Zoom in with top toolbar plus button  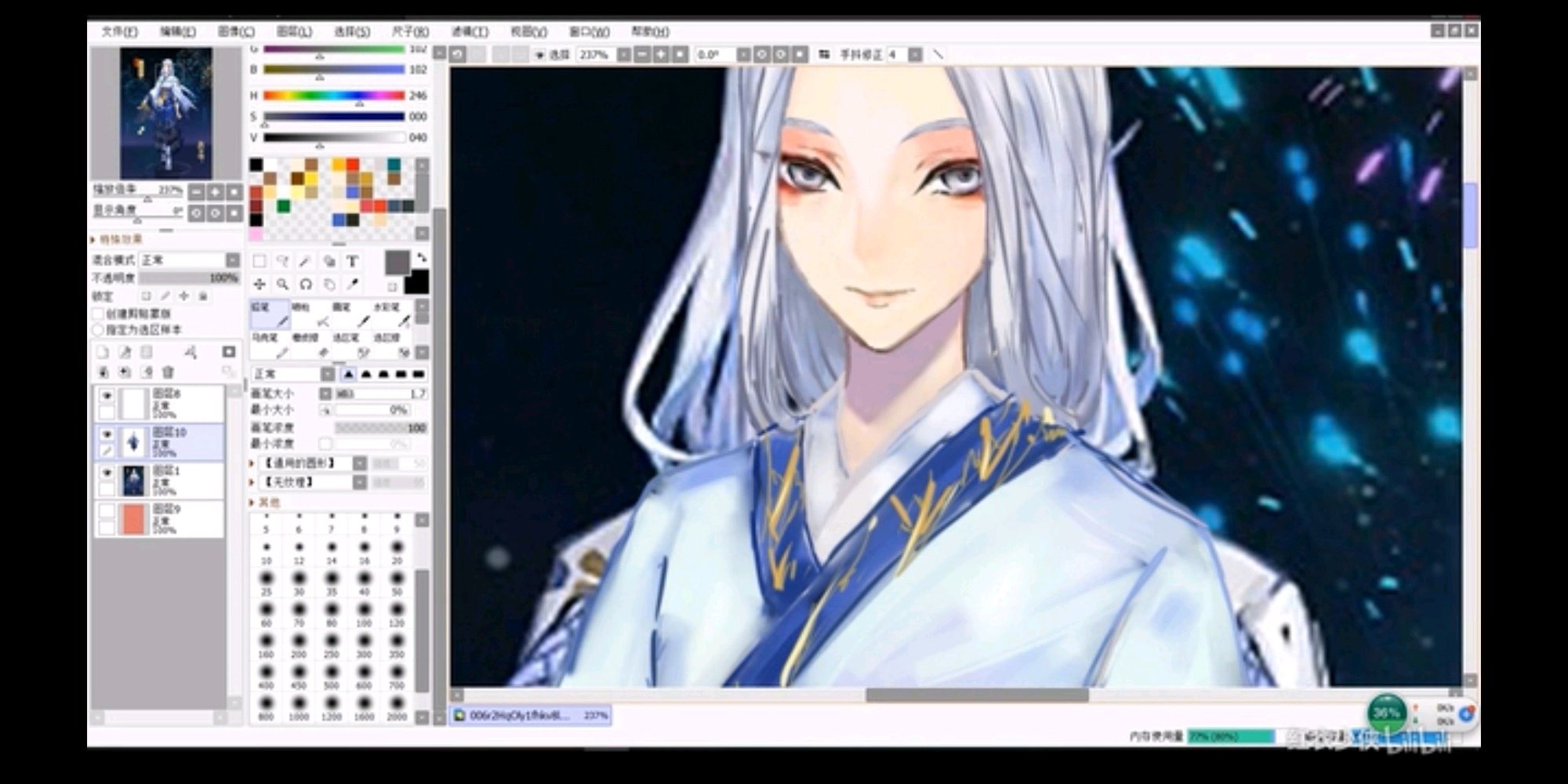tap(661, 55)
